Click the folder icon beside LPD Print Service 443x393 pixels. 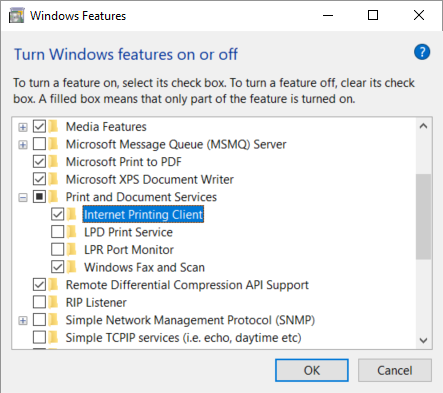point(72,232)
